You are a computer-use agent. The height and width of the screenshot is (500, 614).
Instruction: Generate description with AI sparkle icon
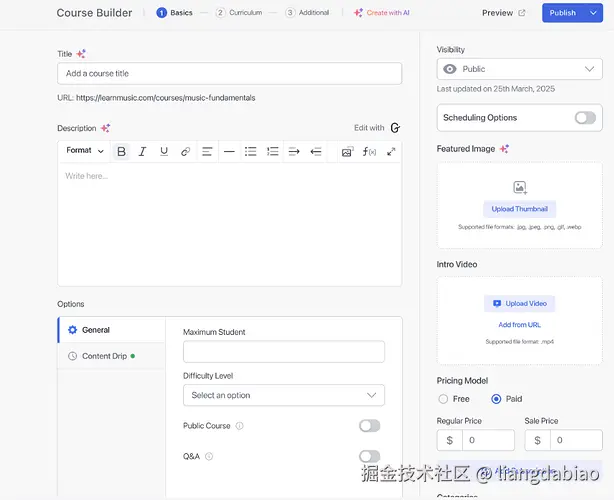coord(105,128)
